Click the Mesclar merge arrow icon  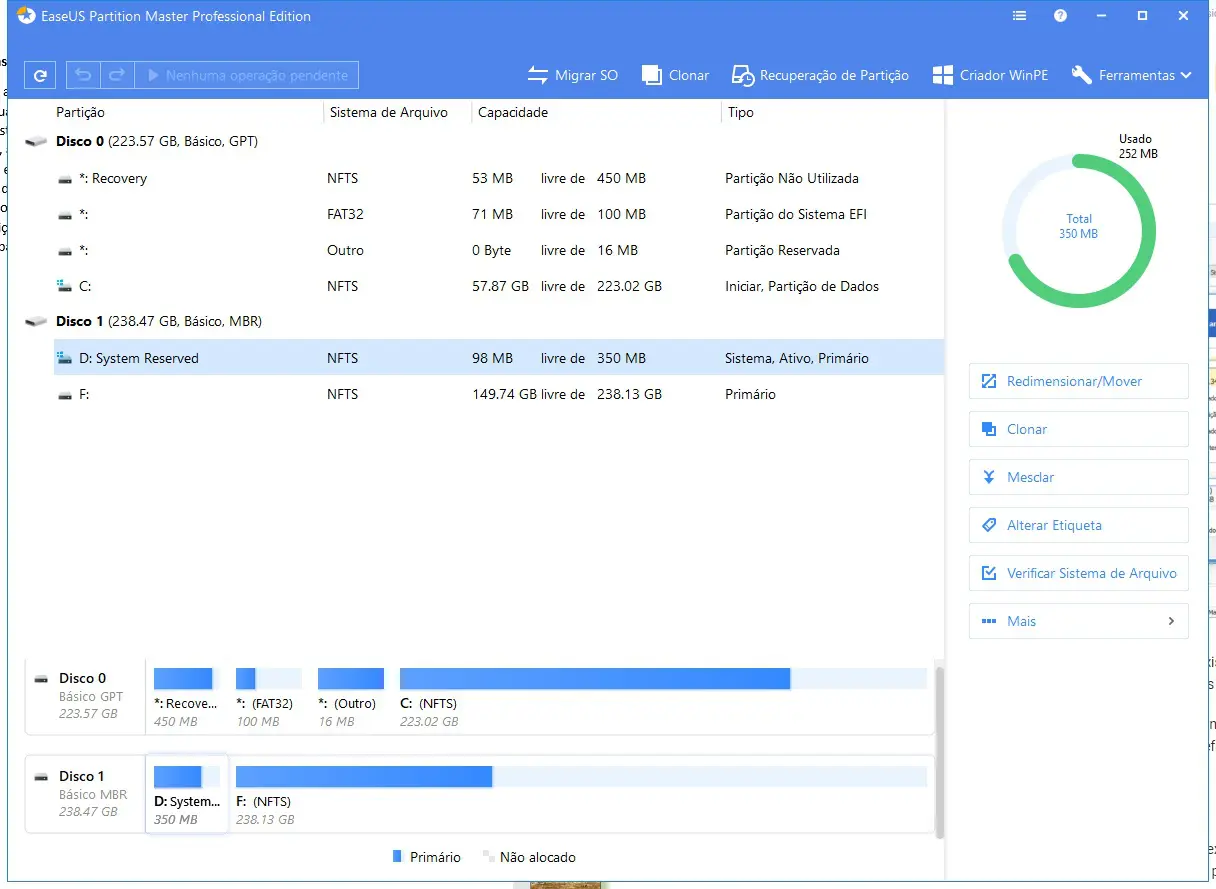click(x=989, y=477)
